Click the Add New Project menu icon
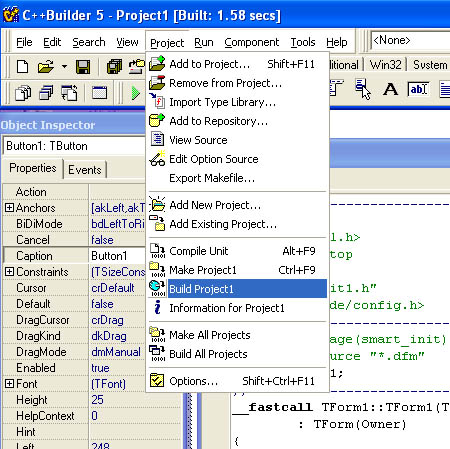Image resolution: width=450 pixels, height=449 pixels. coord(157,204)
